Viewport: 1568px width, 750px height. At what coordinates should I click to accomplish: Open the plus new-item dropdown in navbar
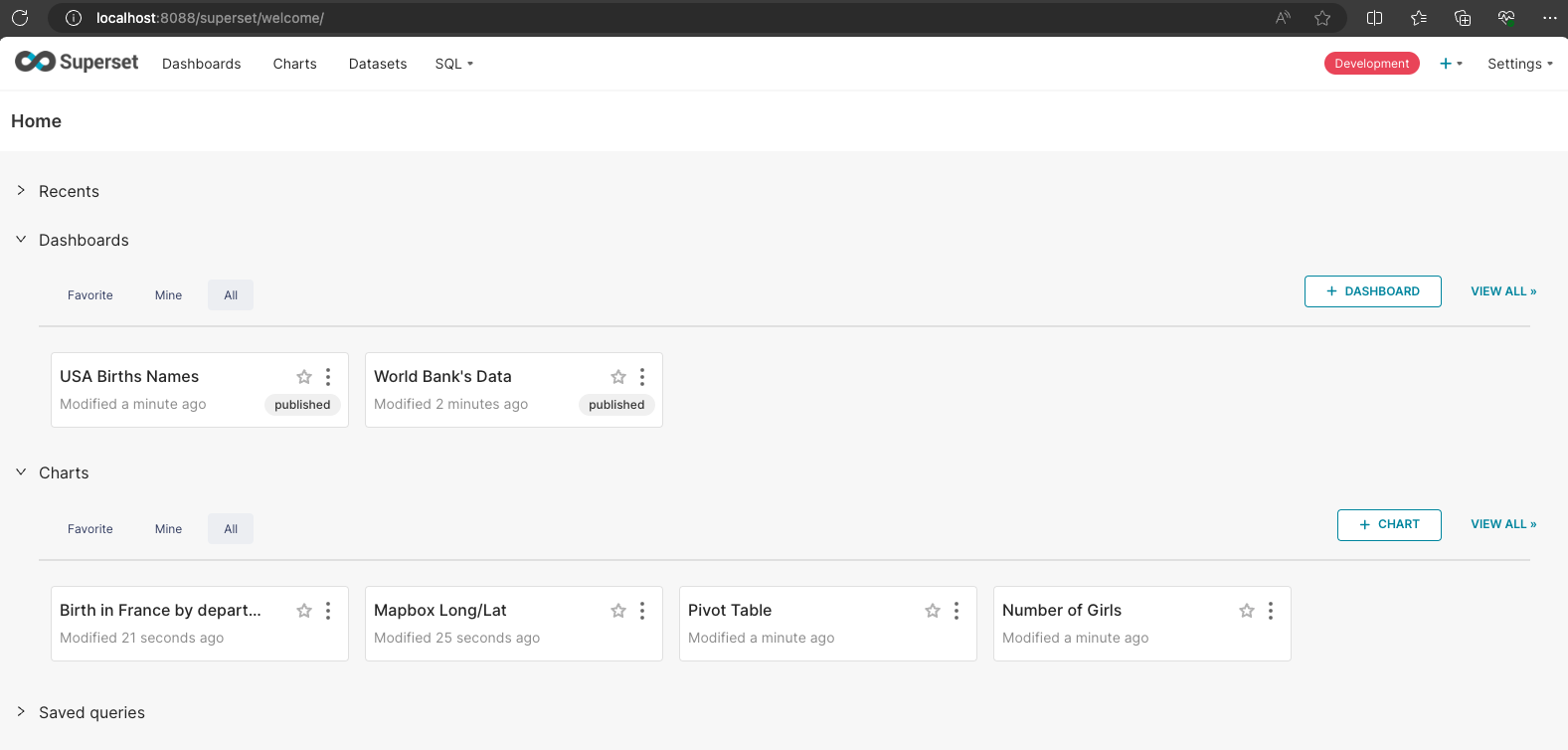pos(1451,64)
